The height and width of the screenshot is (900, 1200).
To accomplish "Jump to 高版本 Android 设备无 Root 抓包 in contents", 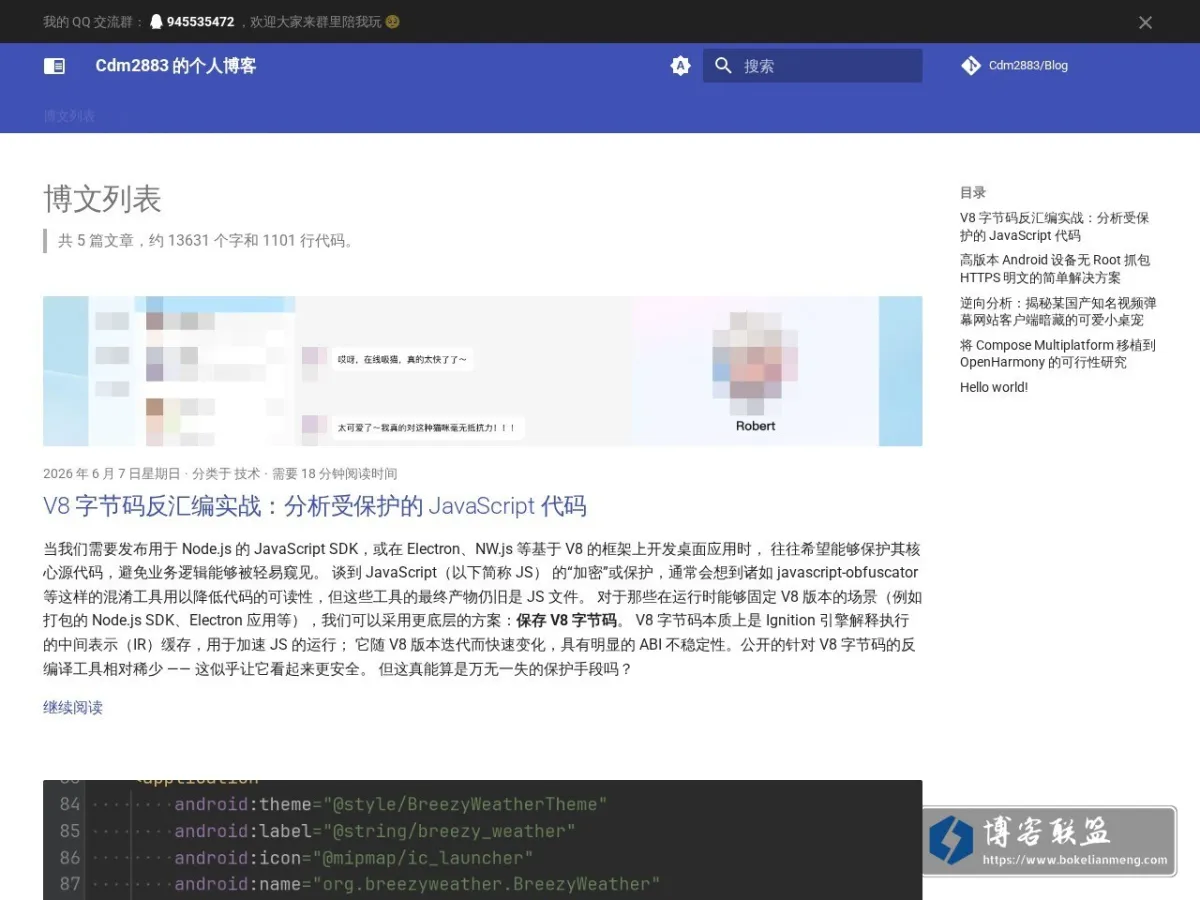I will point(1055,269).
